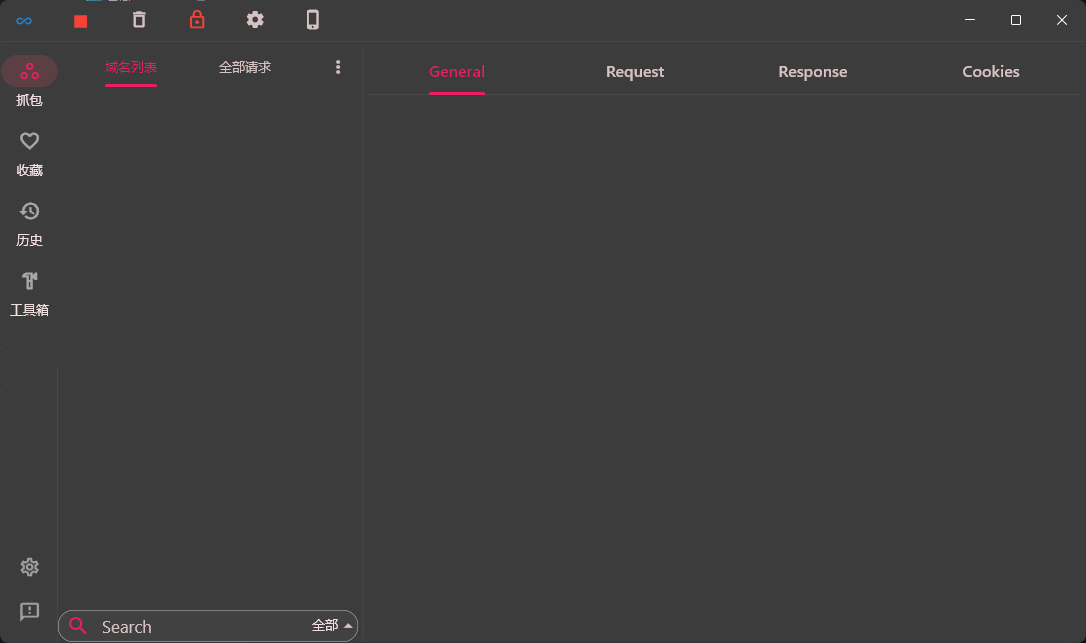Open the 收藏 favorites panel
The height and width of the screenshot is (643, 1086).
29,152
